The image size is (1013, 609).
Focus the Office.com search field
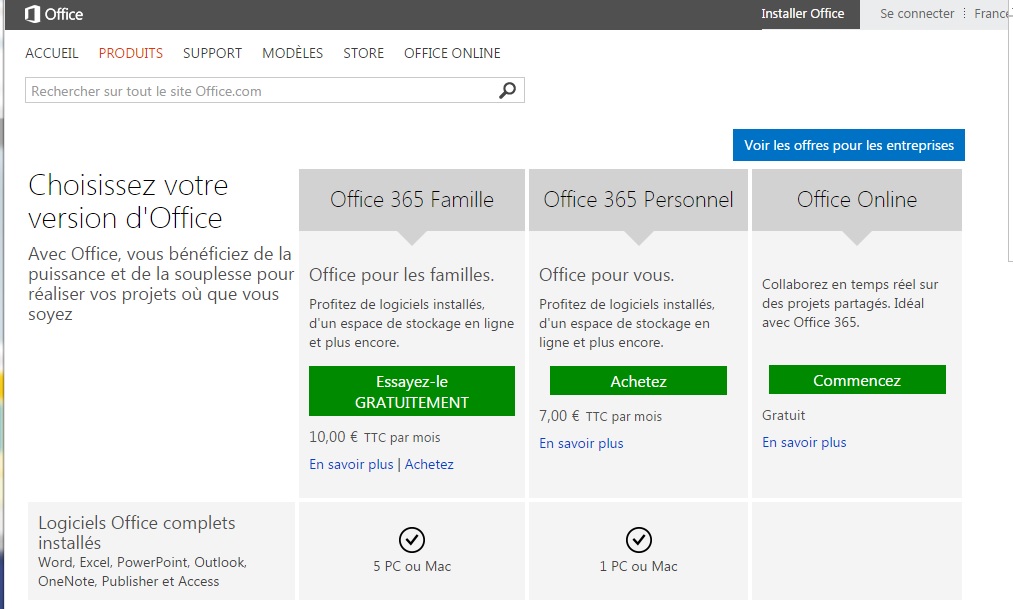tap(275, 90)
